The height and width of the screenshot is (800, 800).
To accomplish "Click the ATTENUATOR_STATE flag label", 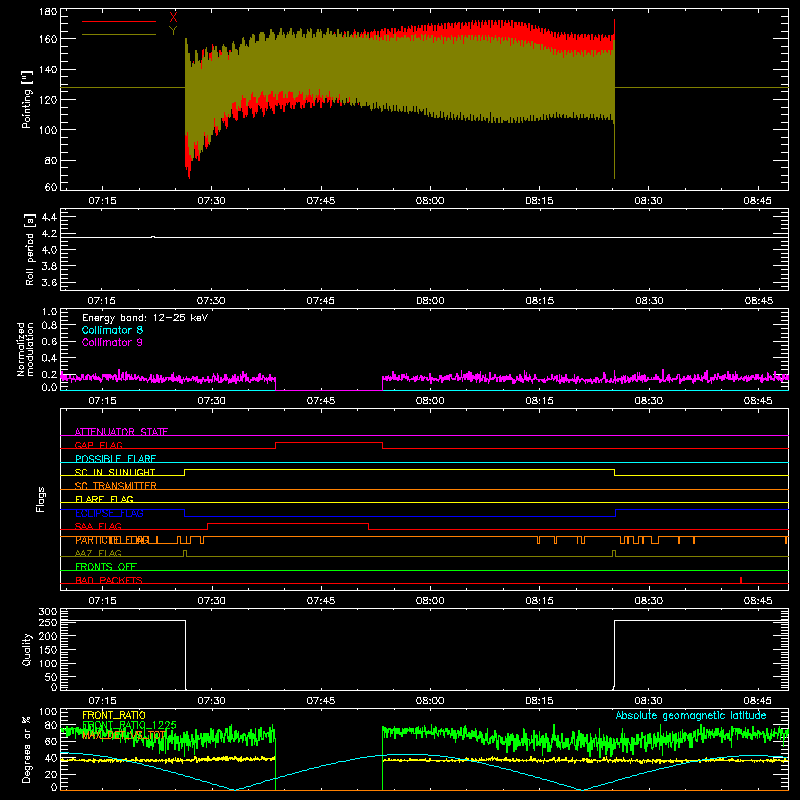I will (121, 432).
